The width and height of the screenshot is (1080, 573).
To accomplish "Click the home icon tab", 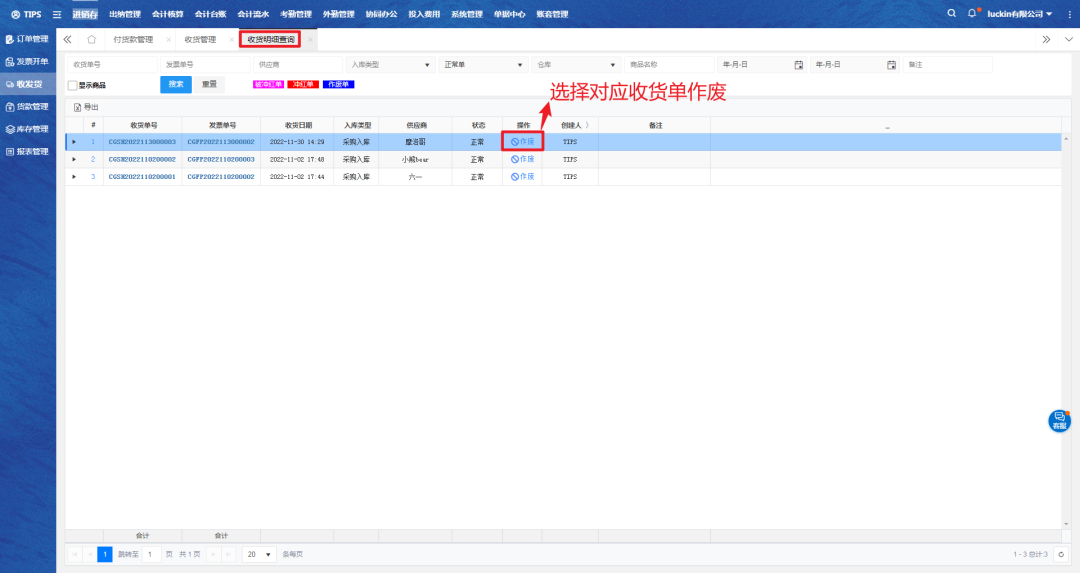I will click(91, 40).
